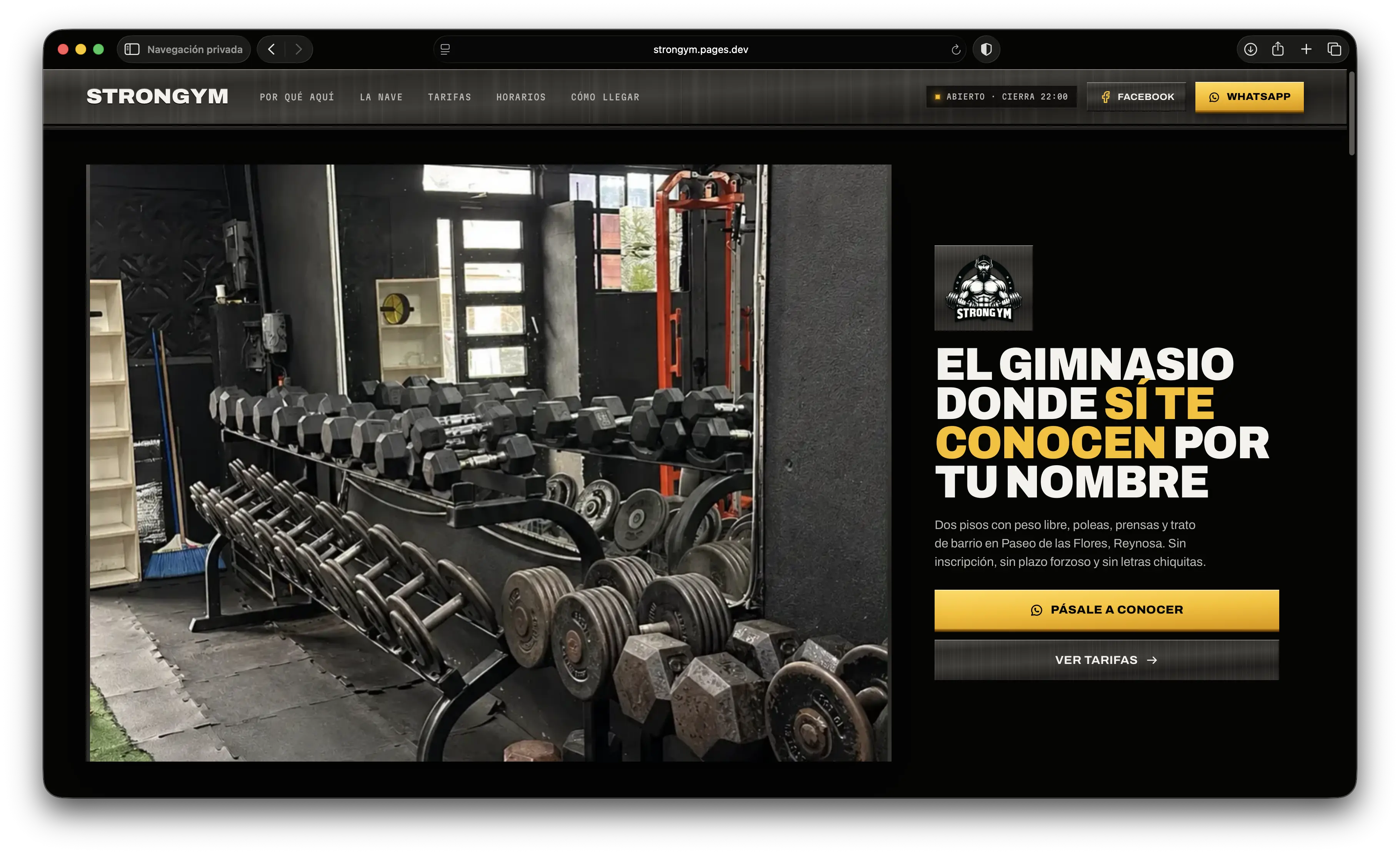Viewport: 1400px width, 855px height.
Task: Click the El gimnasio donde sí te conocen headline
Action: (1102, 423)
